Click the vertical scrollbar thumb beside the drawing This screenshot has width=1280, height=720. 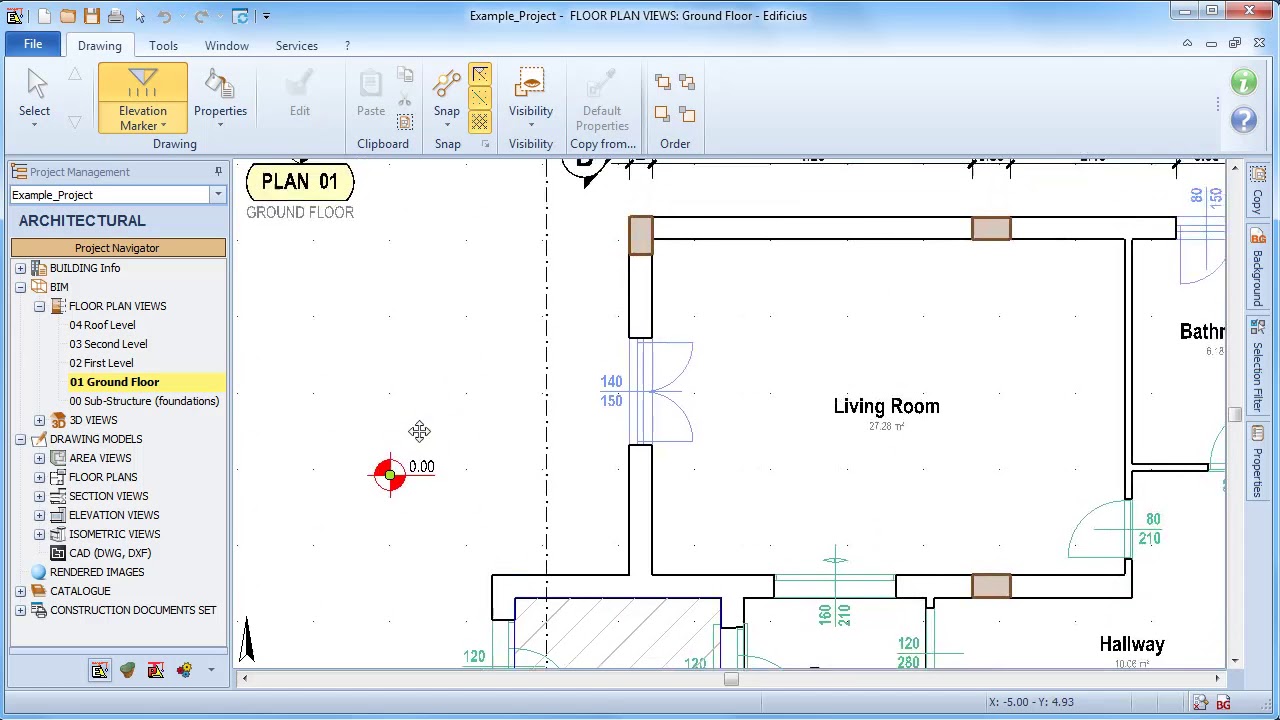1235,414
